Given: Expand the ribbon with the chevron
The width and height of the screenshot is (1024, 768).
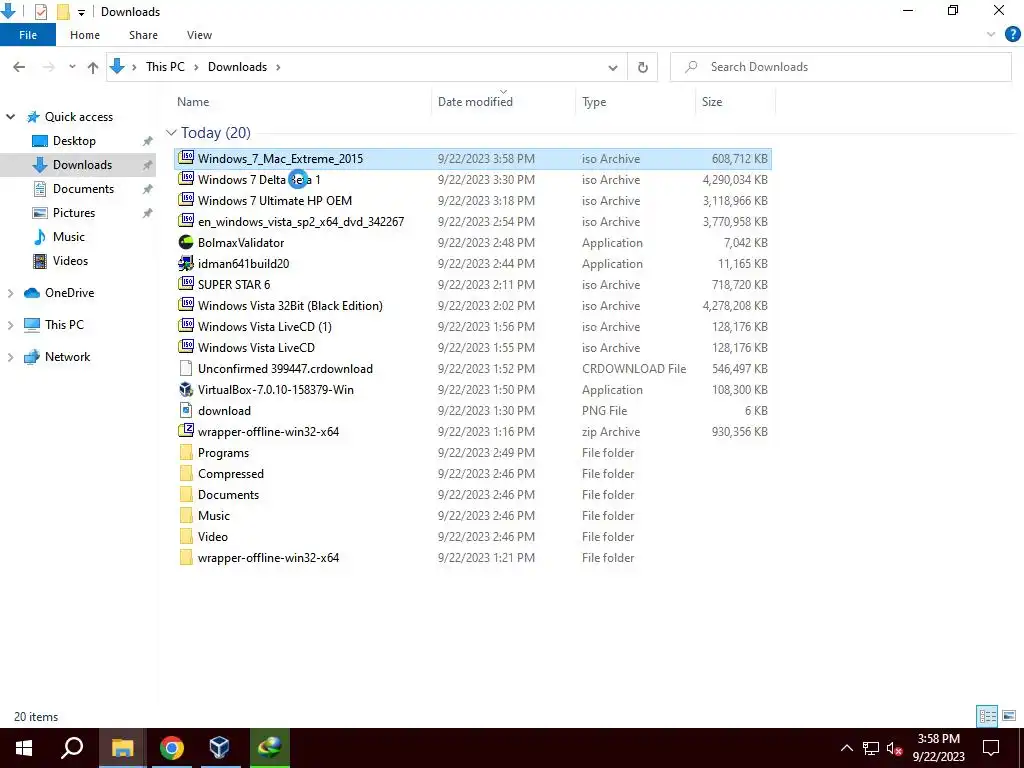Looking at the screenshot, I should (x=991, y=35).
